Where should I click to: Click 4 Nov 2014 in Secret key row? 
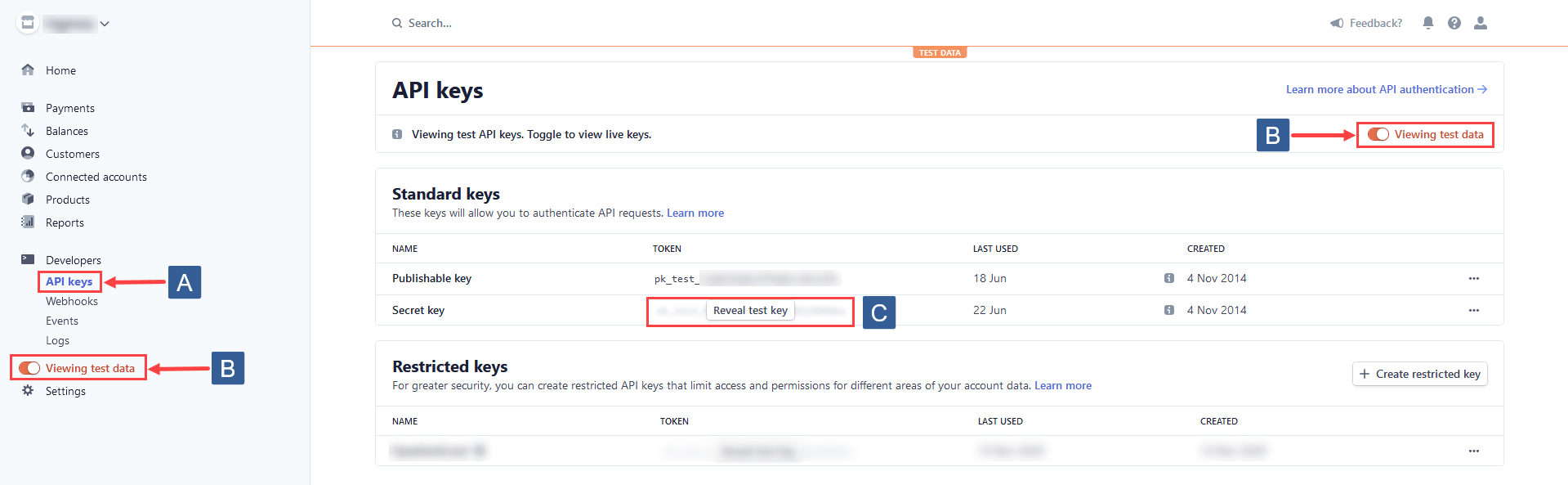click(x=1217, y=310)
